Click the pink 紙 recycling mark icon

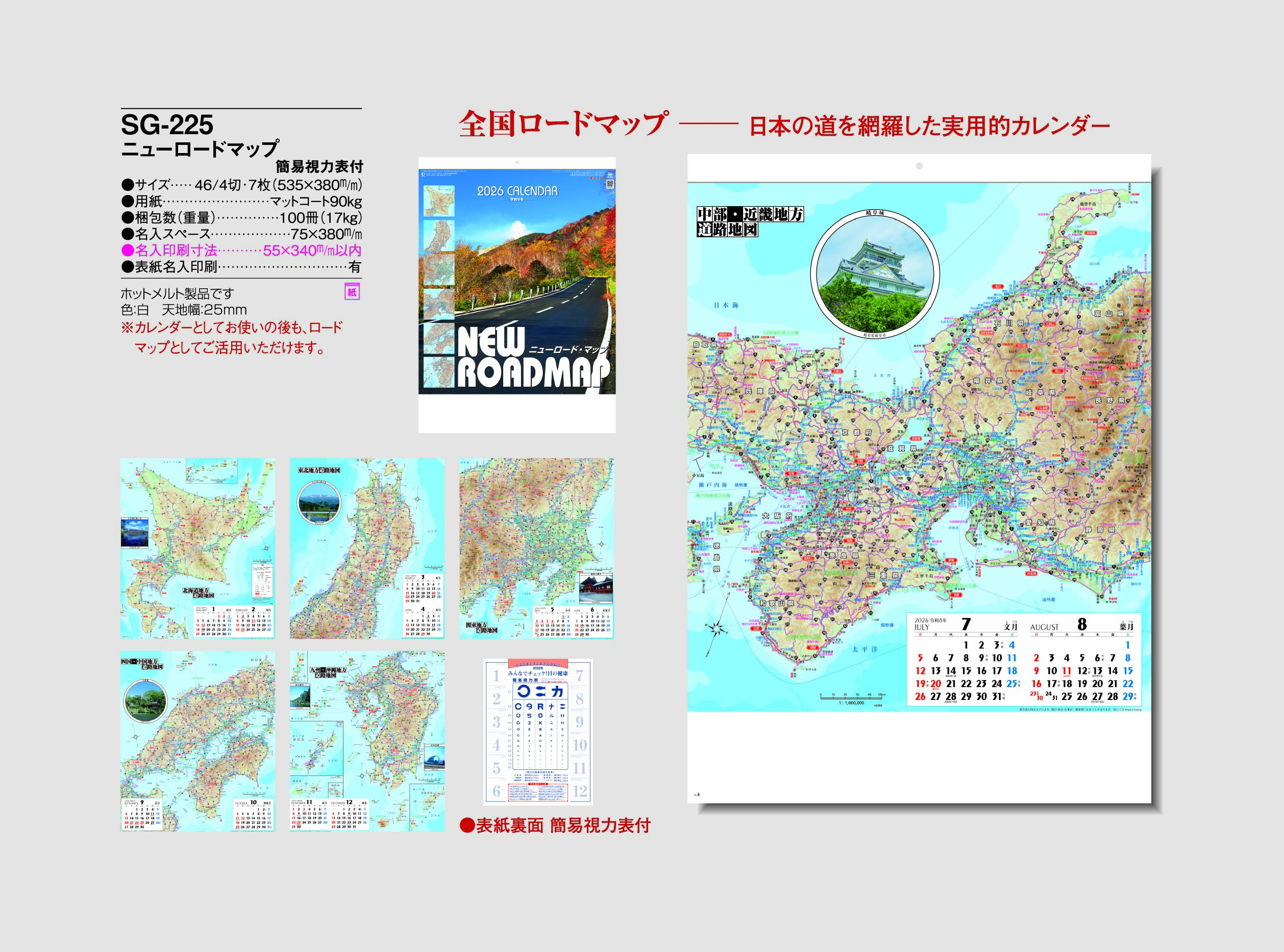click(x=352, y=292)
